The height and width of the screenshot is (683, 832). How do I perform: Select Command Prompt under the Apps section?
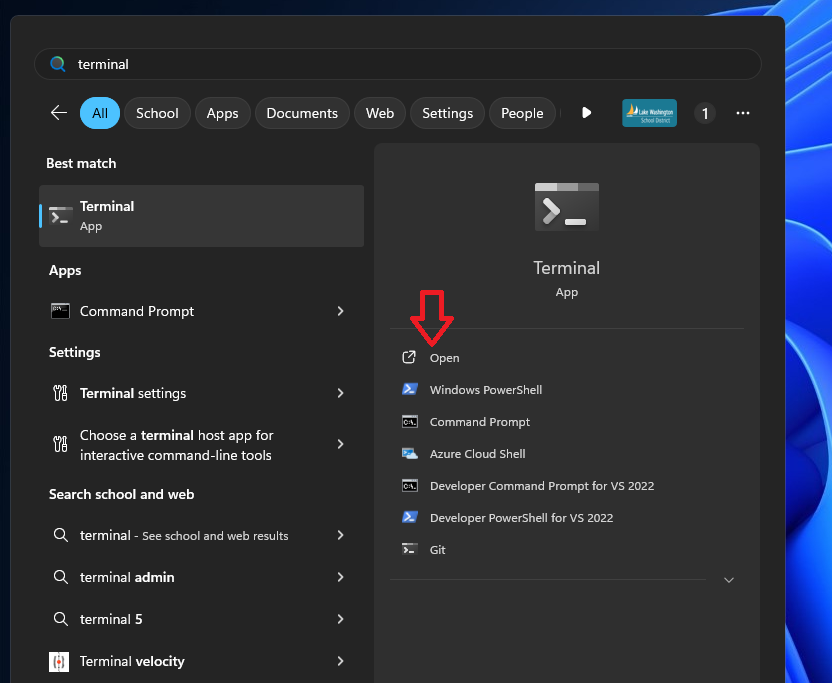point(136,311)
